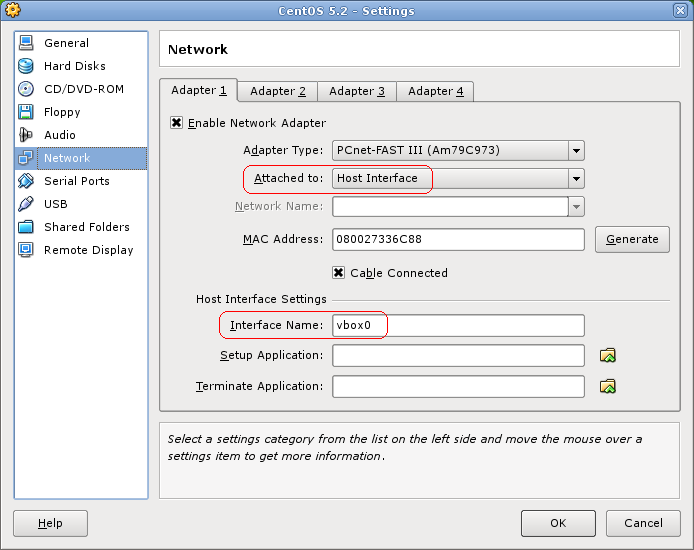Switch to the Adapter 2 tab
This screenshot has height=550, width=694.
pyautogui.click(x=277, y=91)
